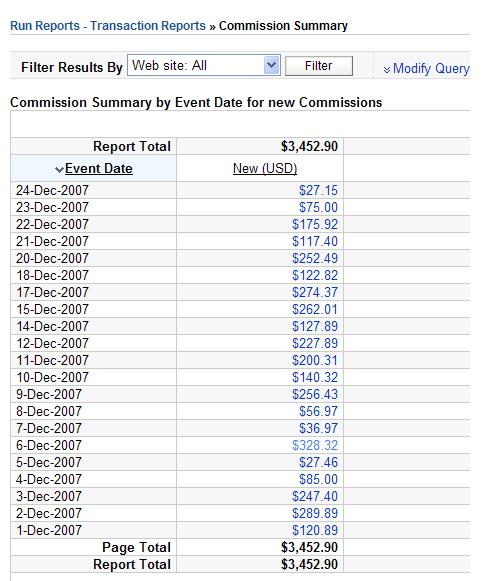Image resolution: width=482 pixels, height=581 pixels.
Task: Click the dropdown arrow of Web site: All
Action: [x=272, y=66]
